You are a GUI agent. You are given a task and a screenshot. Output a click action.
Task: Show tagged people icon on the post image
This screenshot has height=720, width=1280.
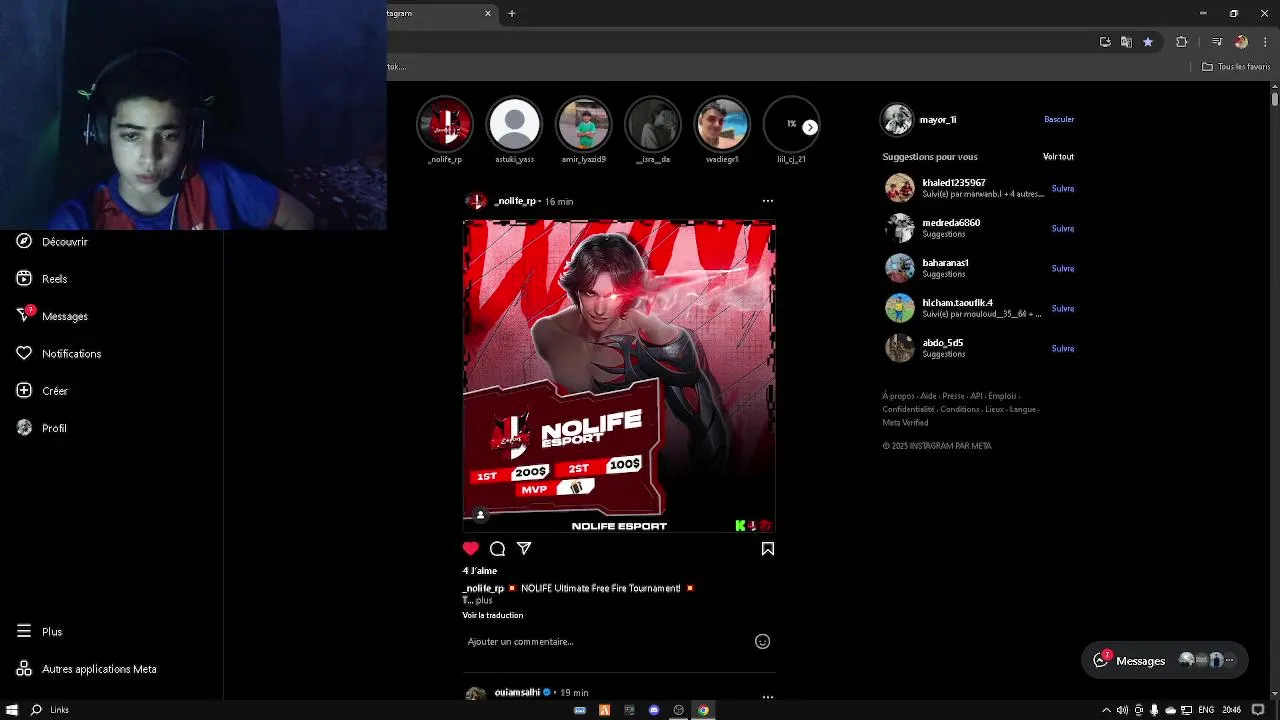coord(480,515)
